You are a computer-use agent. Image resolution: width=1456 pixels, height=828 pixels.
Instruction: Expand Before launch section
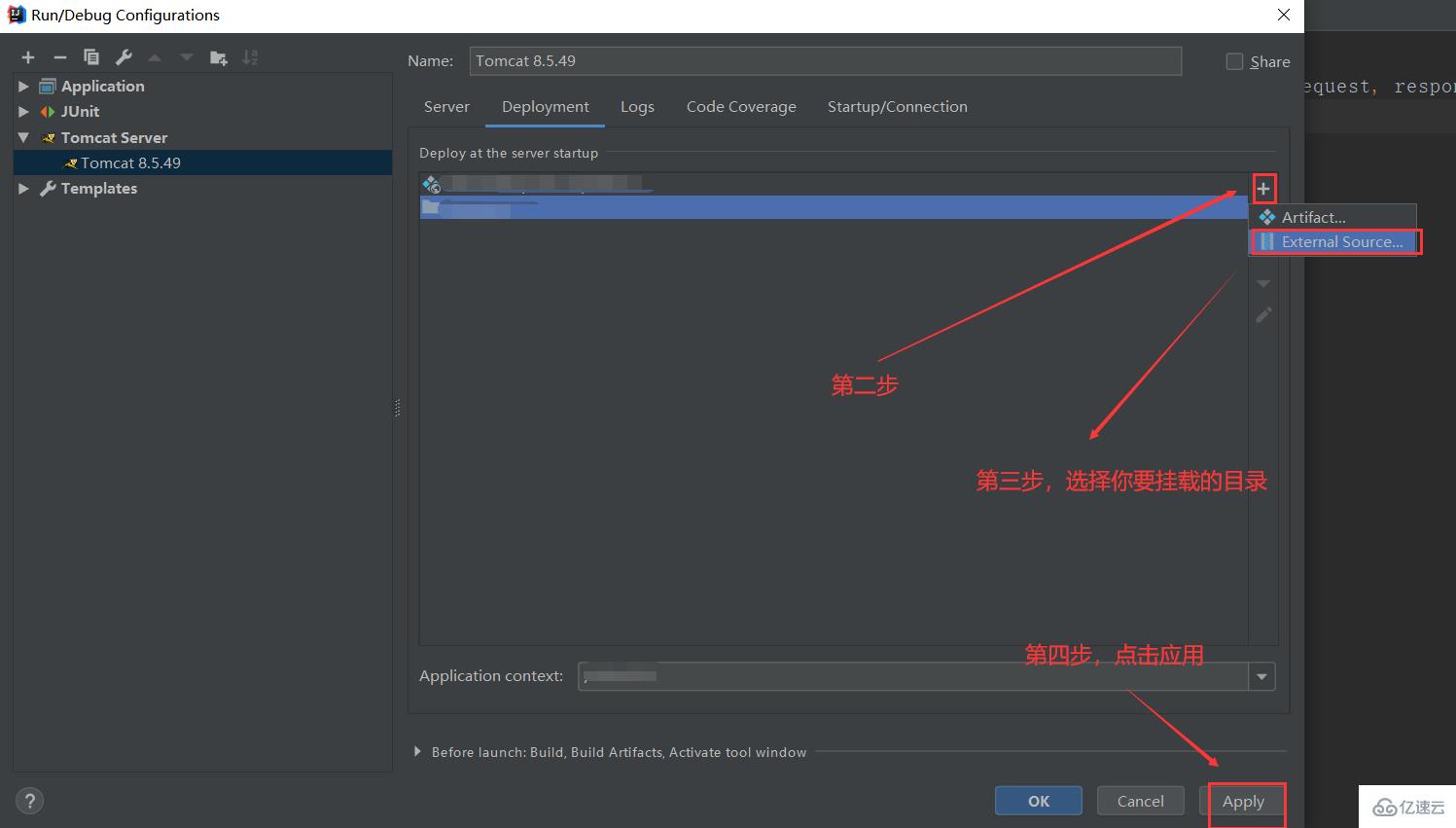(417, 752)
